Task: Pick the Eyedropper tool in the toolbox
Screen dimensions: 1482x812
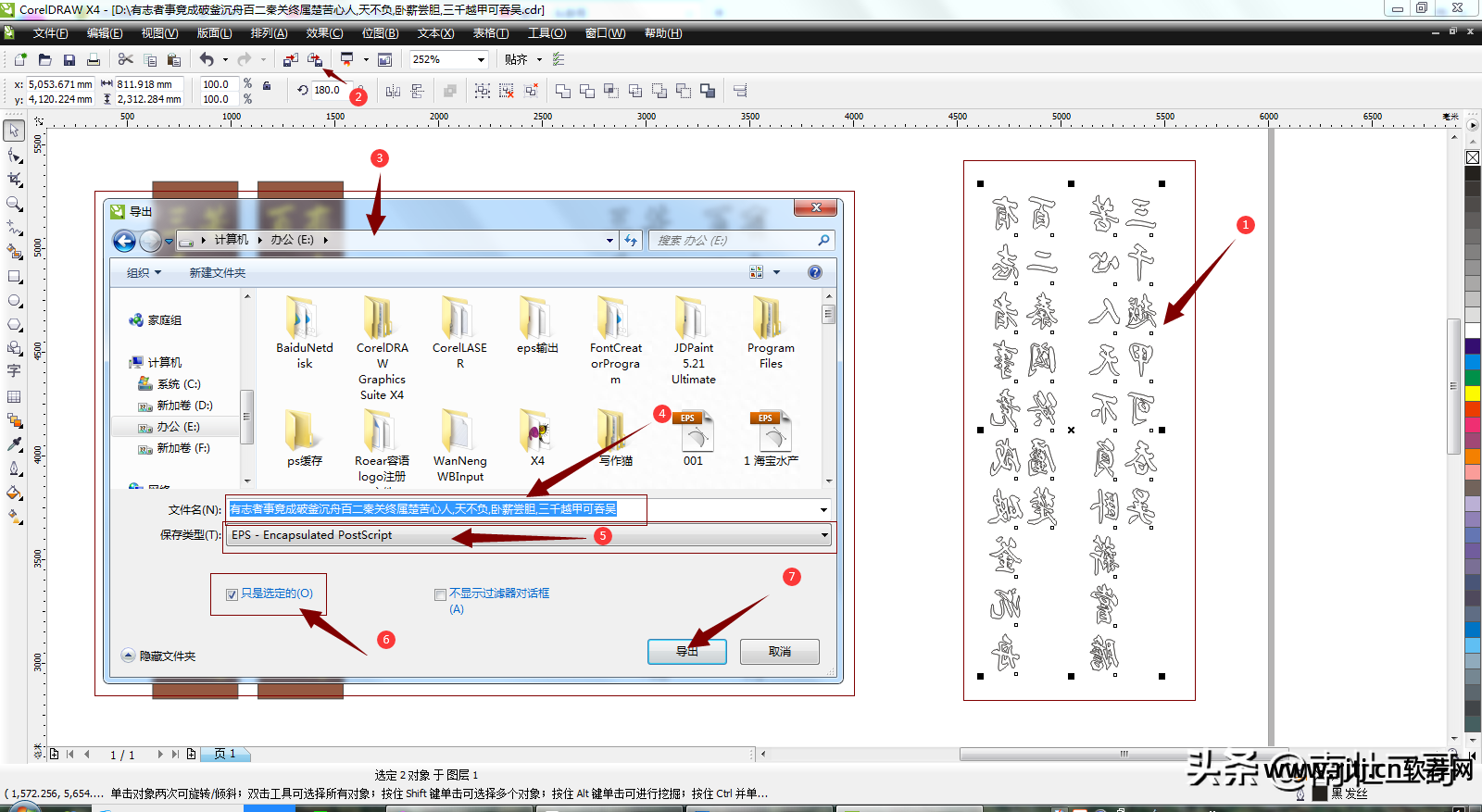Action: 14,444
